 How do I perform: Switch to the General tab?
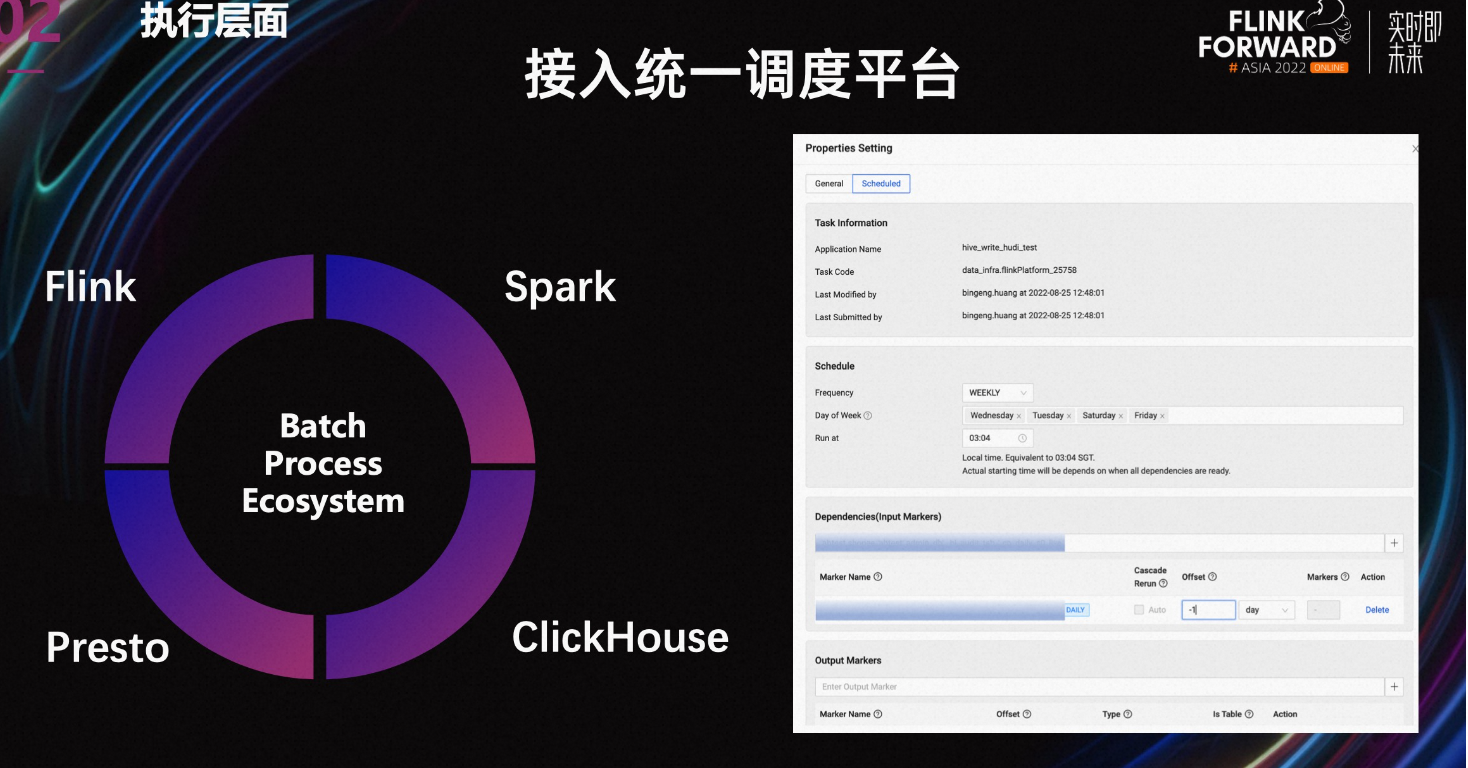click(x=829, y=184)
